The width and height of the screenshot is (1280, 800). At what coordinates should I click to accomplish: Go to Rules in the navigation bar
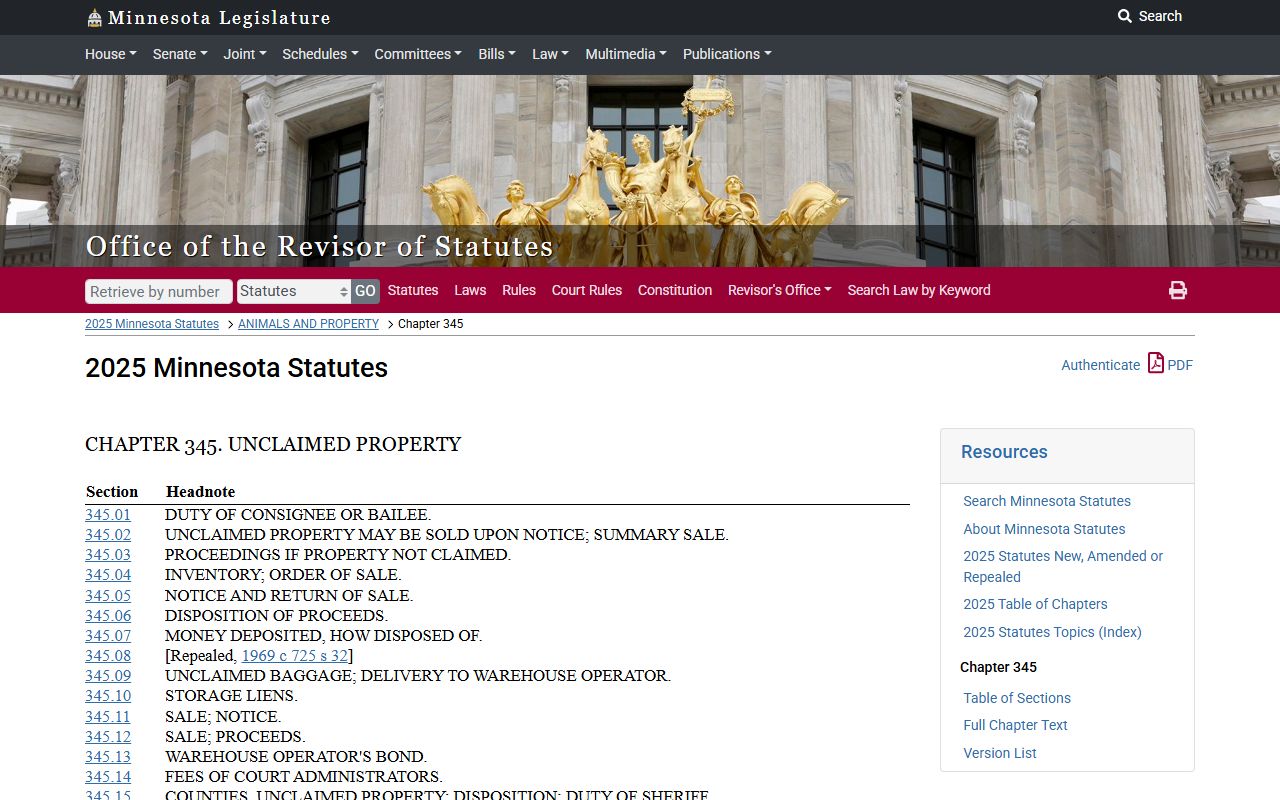click(519, 290)
